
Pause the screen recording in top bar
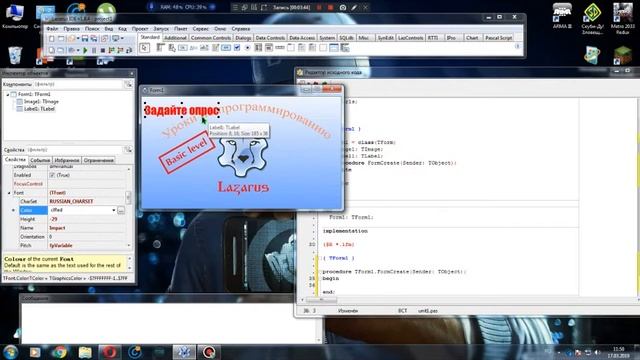(x=320, y=7)
